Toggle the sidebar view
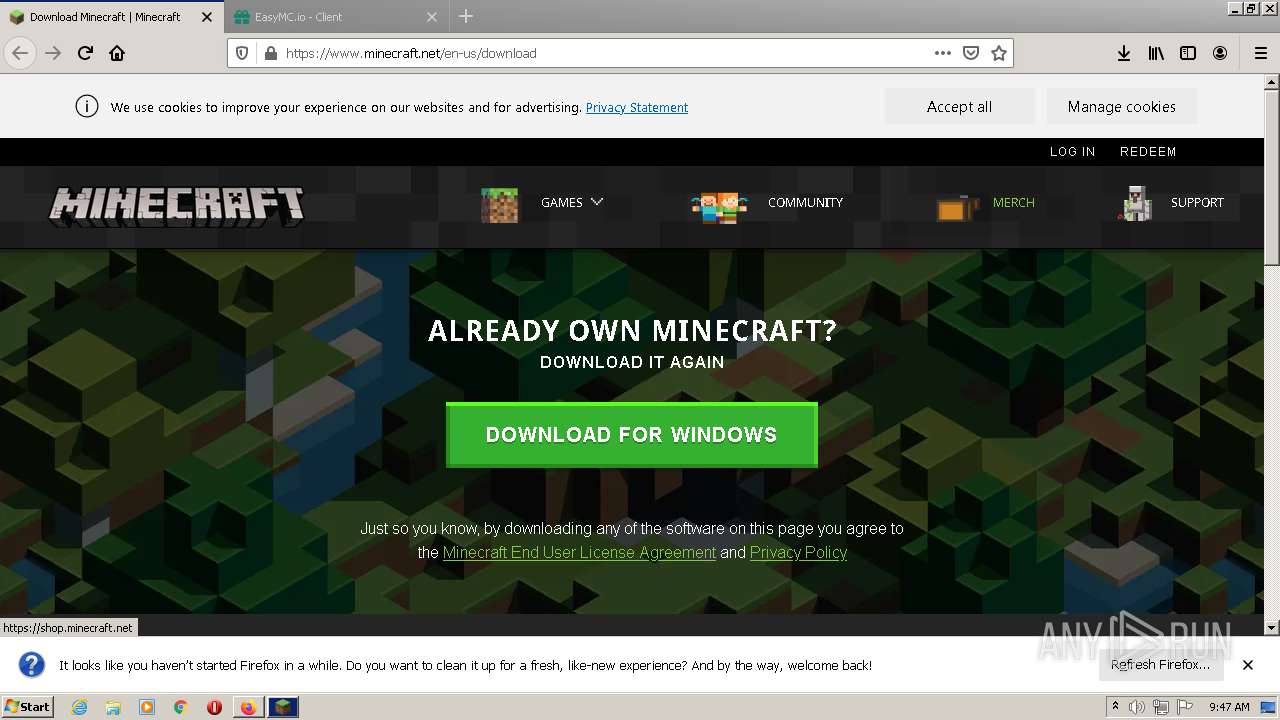Image resolution: width=1280 pixels, height=720 pixels. click(x=1188, y=53)
